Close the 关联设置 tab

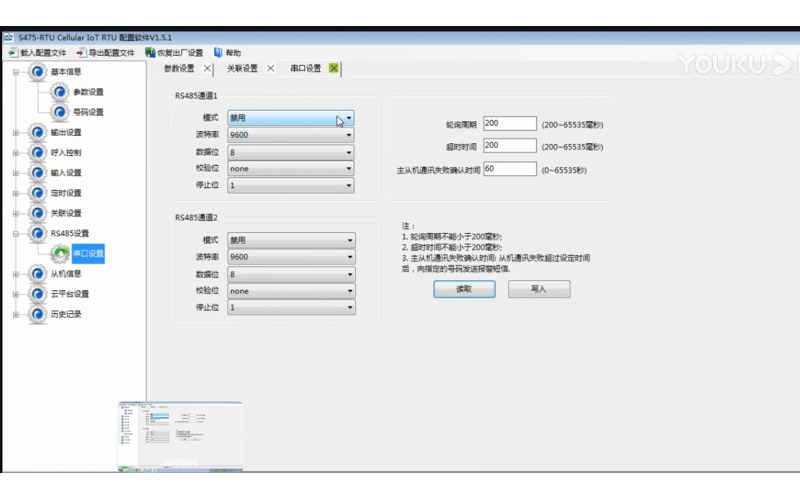pos(270,68)
